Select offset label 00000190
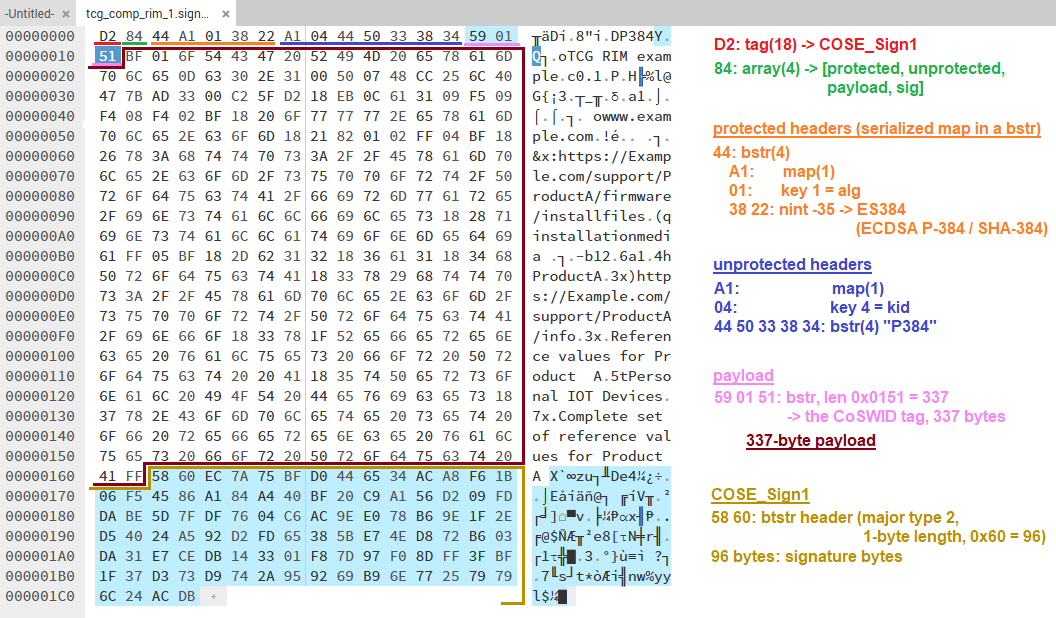 pos(40,537)
